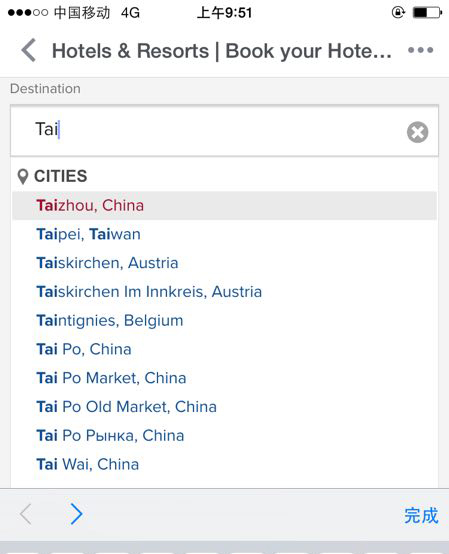Image resolution: width=449 pixels, height=554 pixels.
Task: Select Taipei, Taiwan suggestion
Action: [224, 234]
